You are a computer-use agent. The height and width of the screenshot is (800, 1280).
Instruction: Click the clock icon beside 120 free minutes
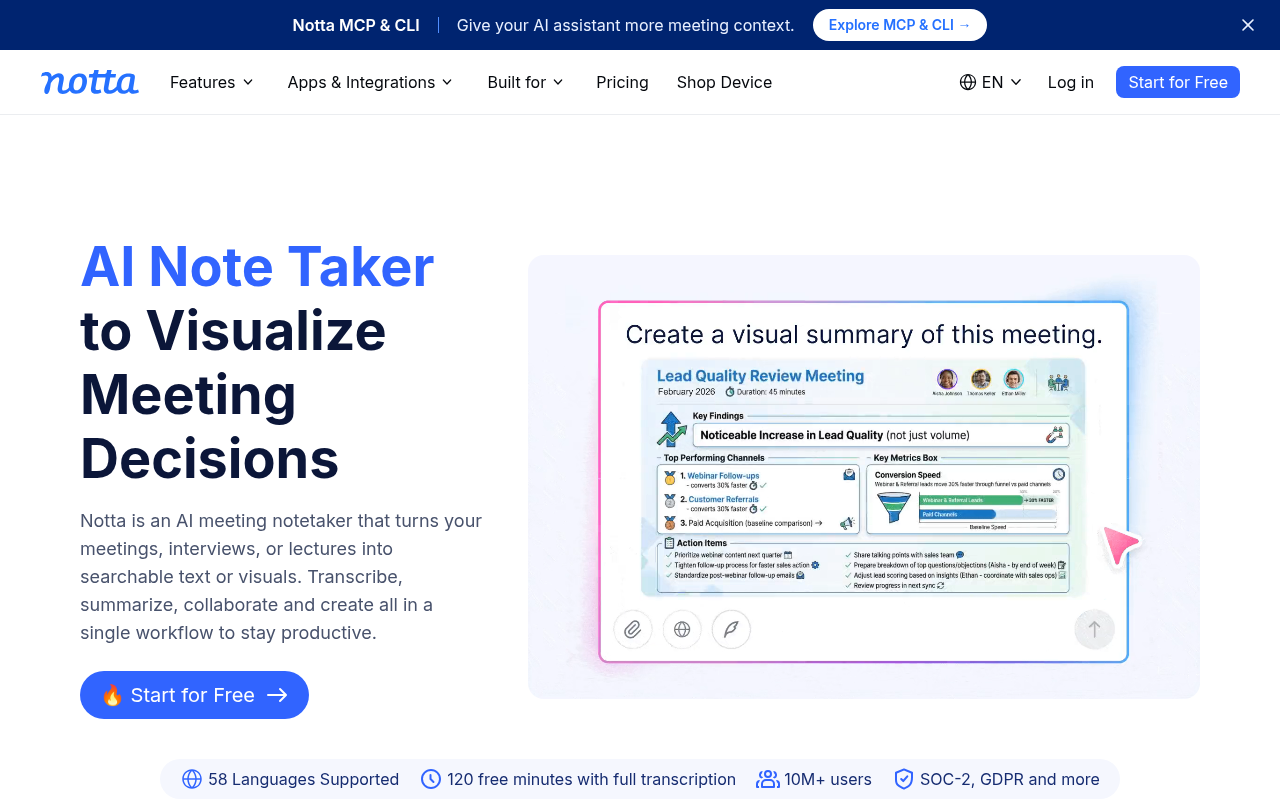[x=431, y=779]
